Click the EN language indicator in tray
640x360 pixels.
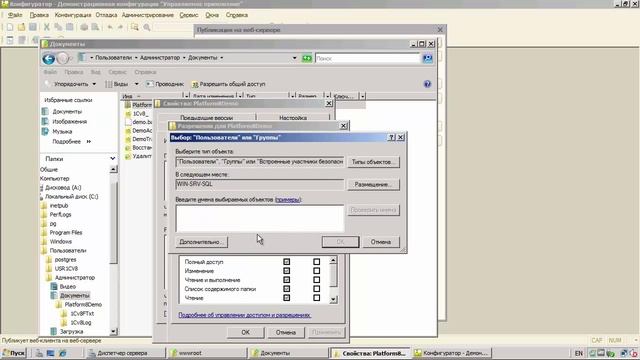point(579,353)
